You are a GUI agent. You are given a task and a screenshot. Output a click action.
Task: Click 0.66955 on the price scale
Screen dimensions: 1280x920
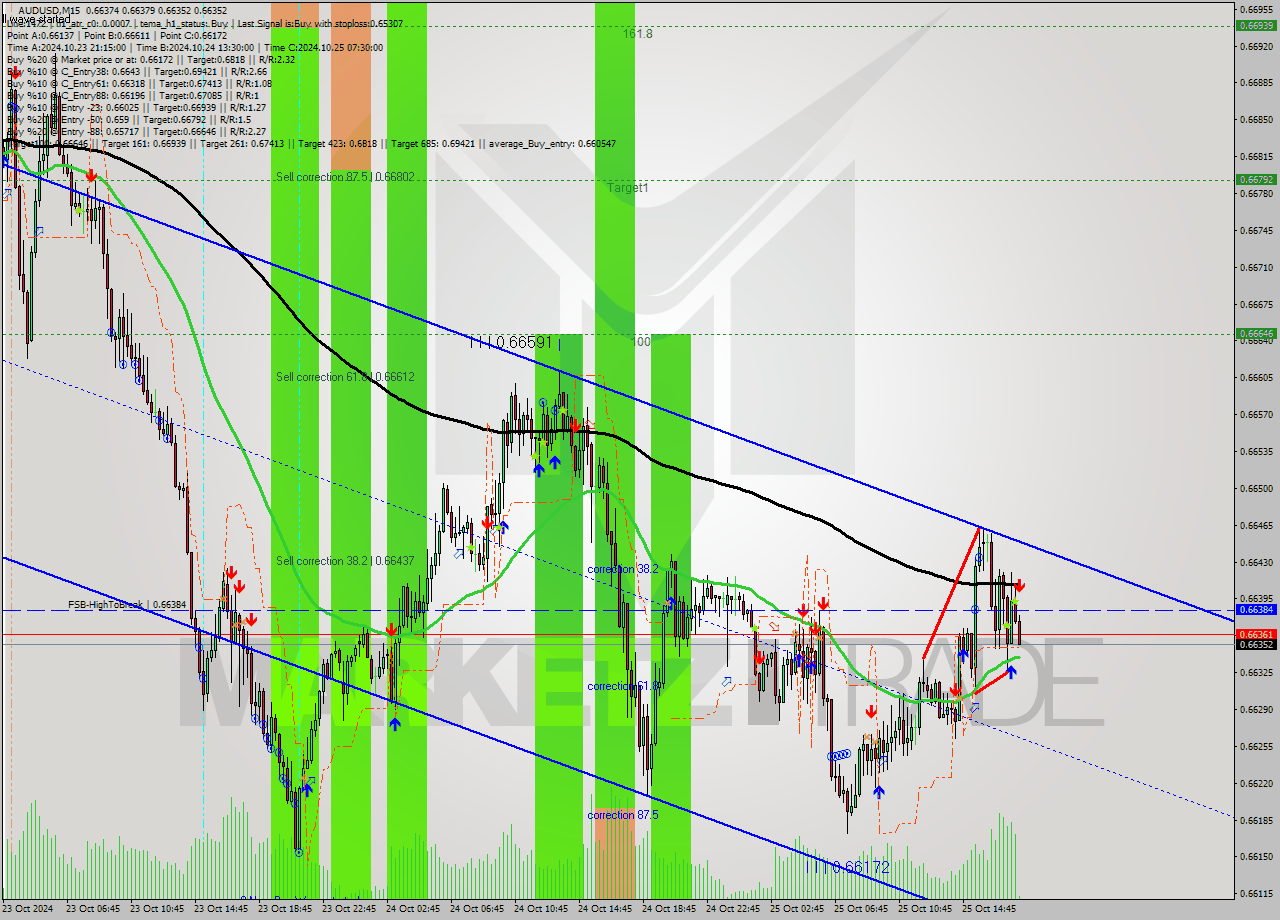click(1255, 9)
